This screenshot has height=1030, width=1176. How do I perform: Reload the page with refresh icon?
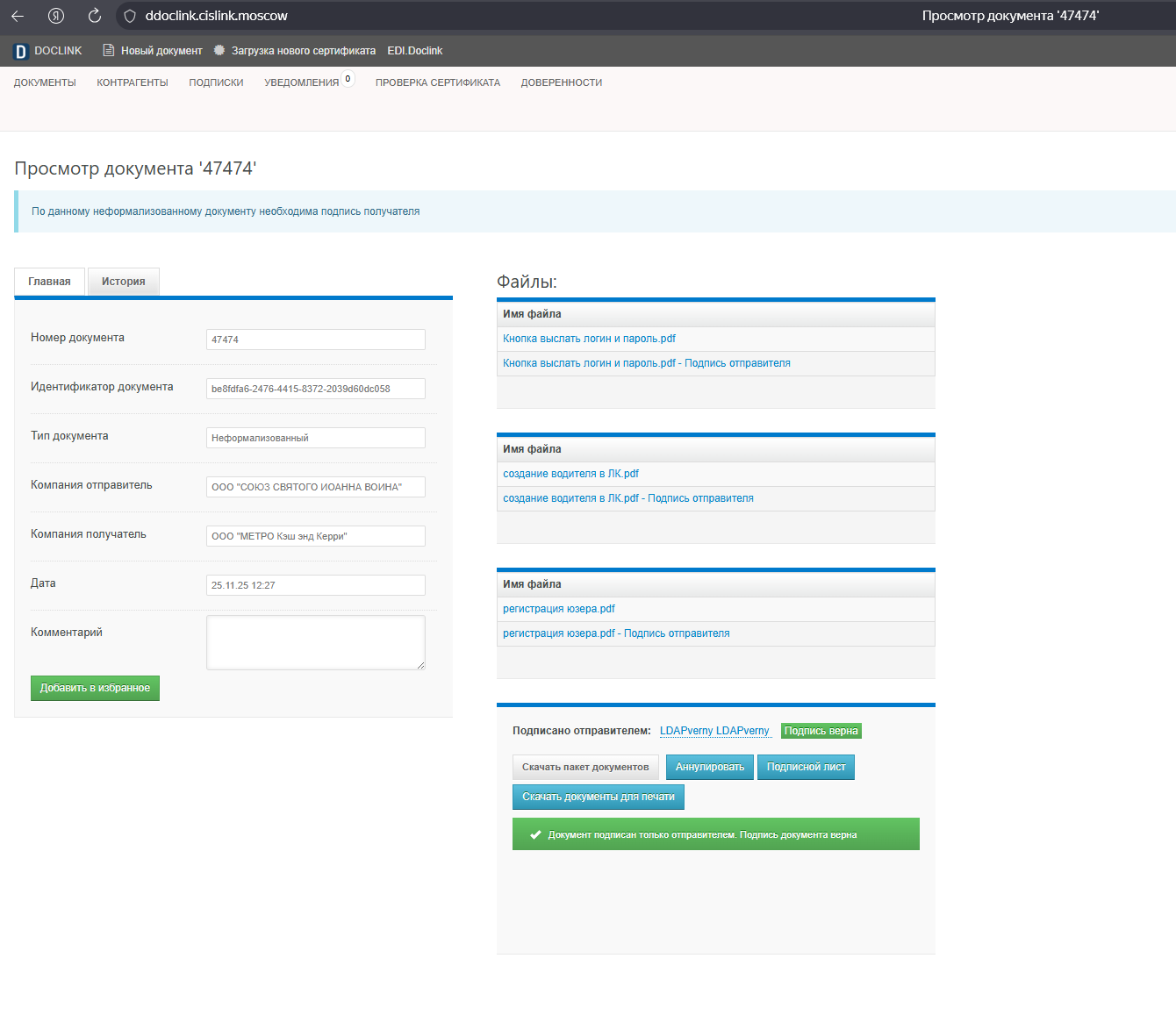pos(95,16)
